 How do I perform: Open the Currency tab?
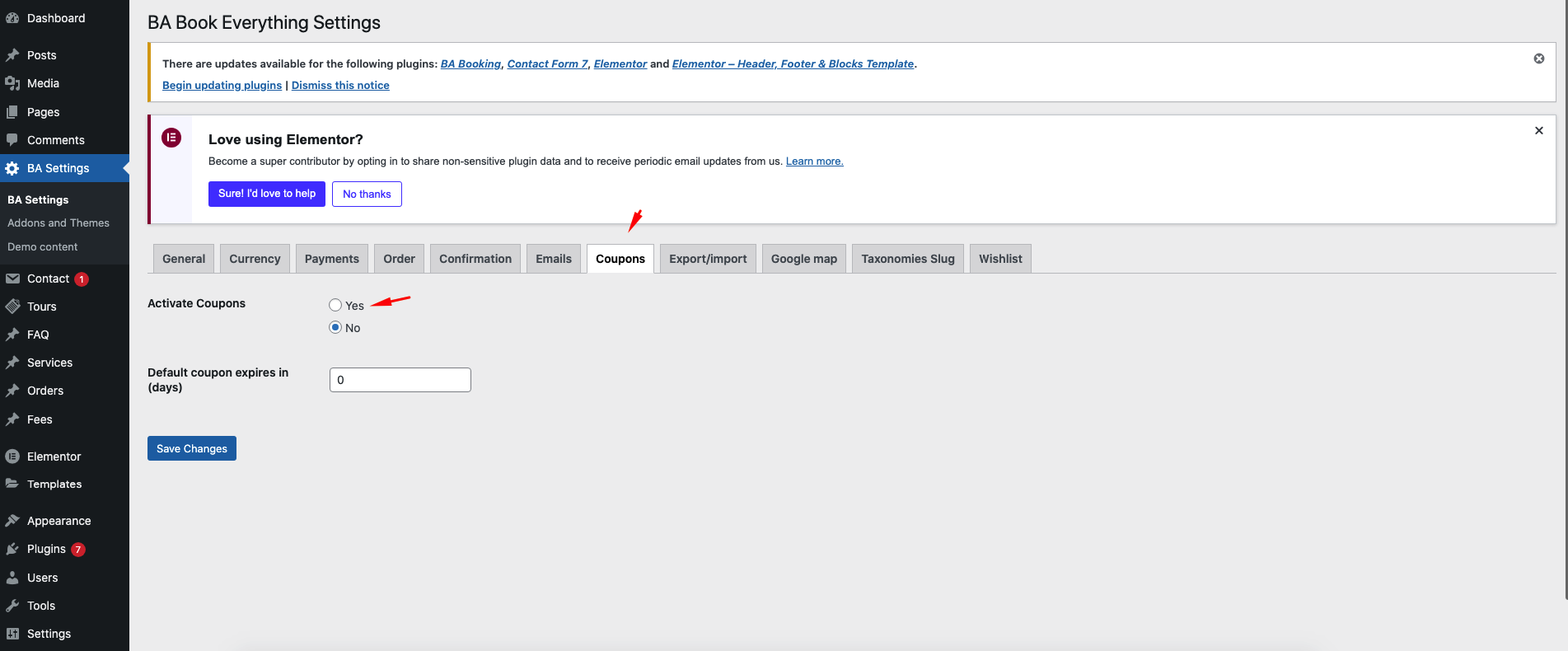pyautogui.click(x=255, y=259)
